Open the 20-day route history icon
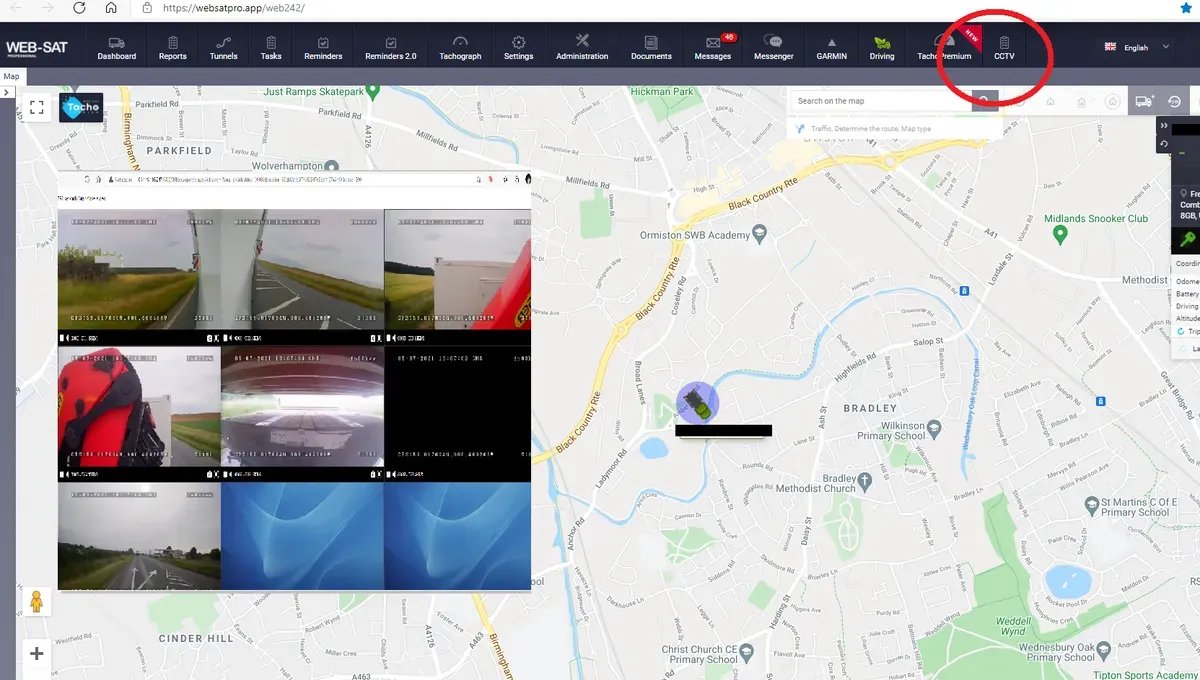This screenshot has height=680, width=1200. pos(1172,101)
